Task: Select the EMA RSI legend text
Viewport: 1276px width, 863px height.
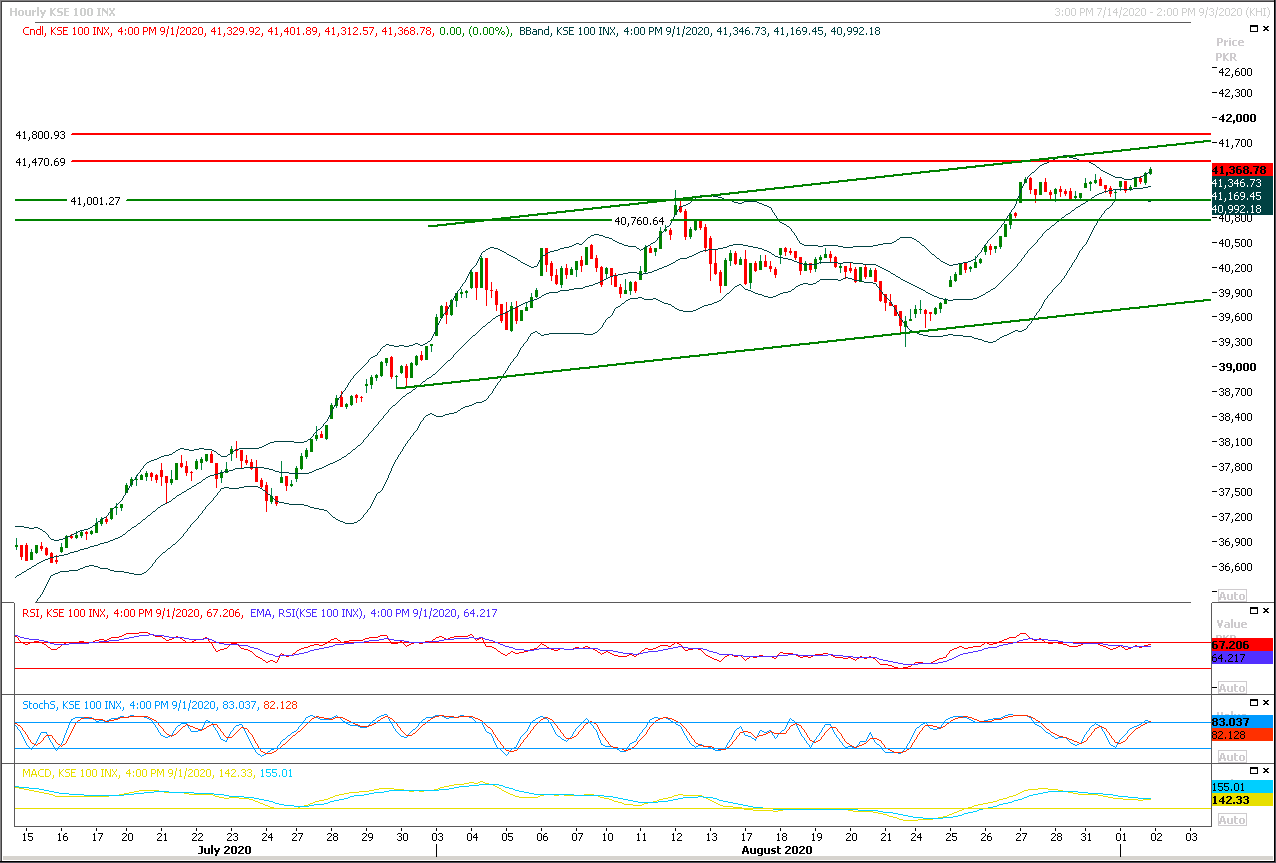Action: (373, 613)
